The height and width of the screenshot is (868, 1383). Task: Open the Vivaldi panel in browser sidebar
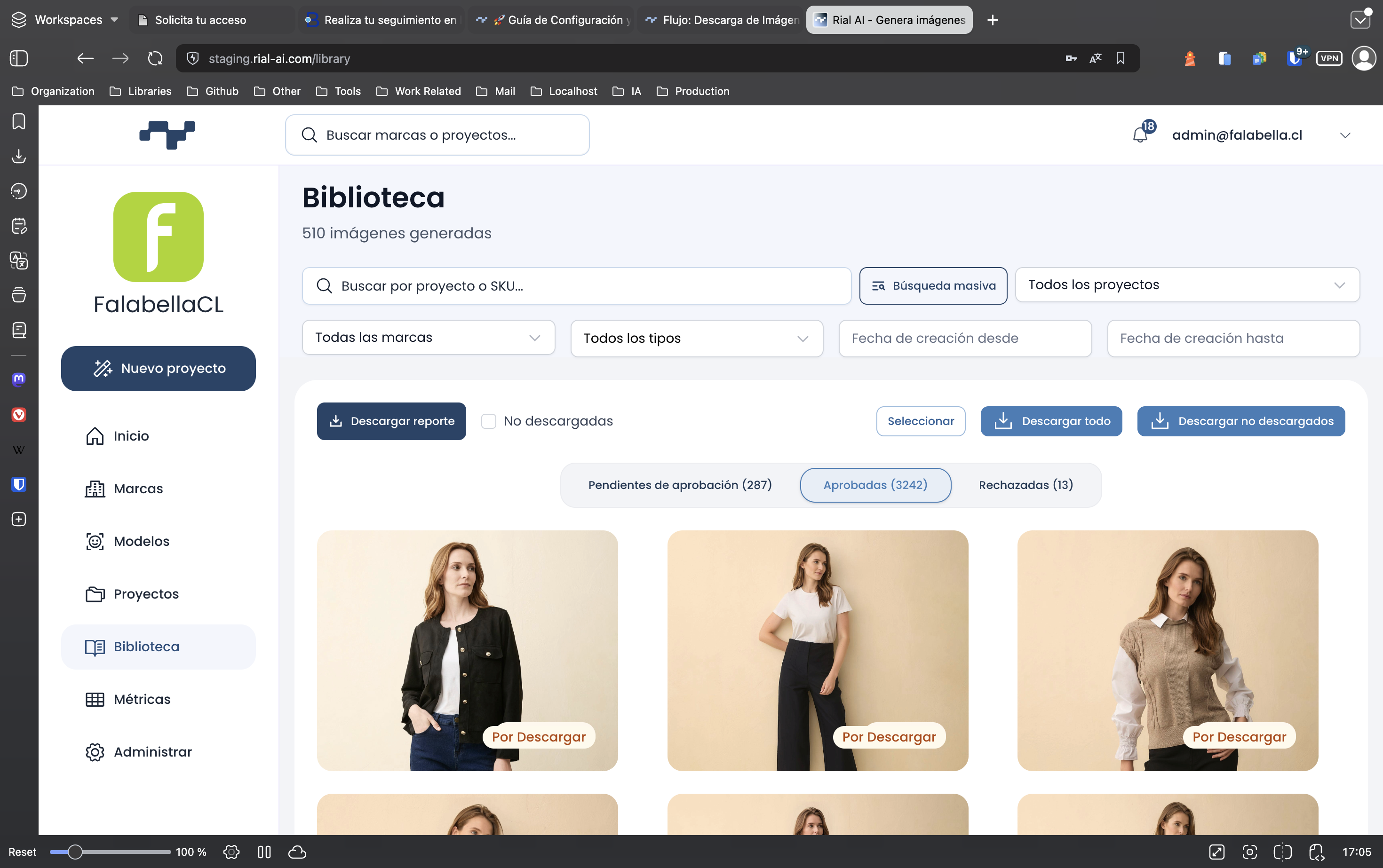click(19, 414)
